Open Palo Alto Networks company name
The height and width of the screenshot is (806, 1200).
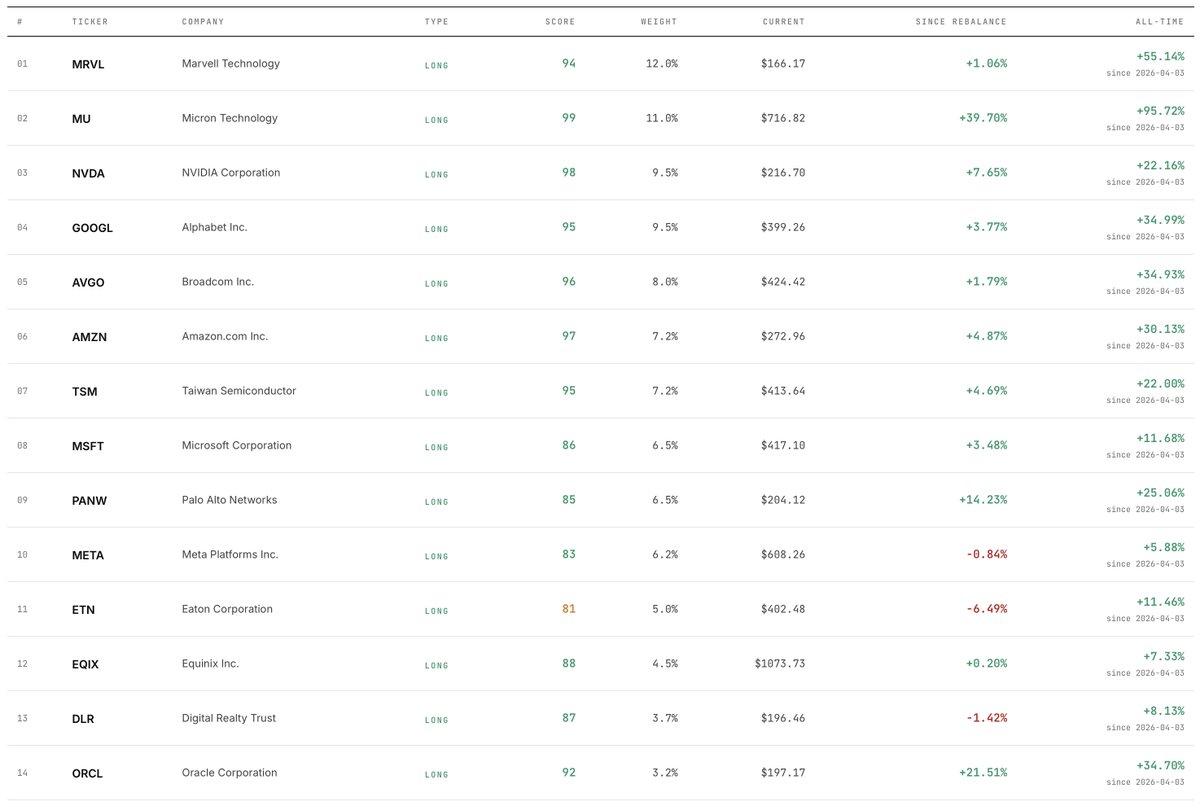pyautogui.click(x=230, y=499)
